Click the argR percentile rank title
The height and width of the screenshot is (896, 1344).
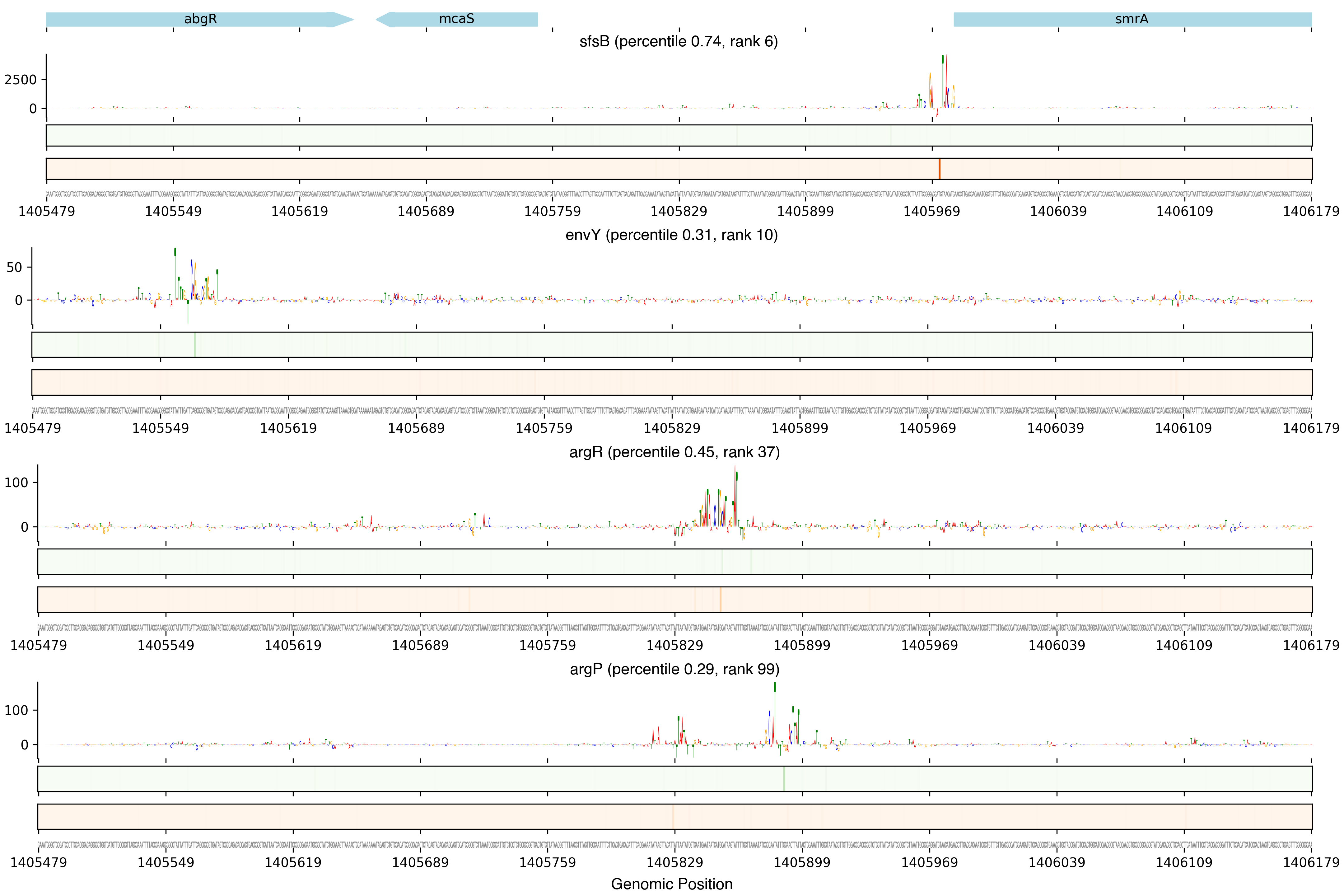674,453
